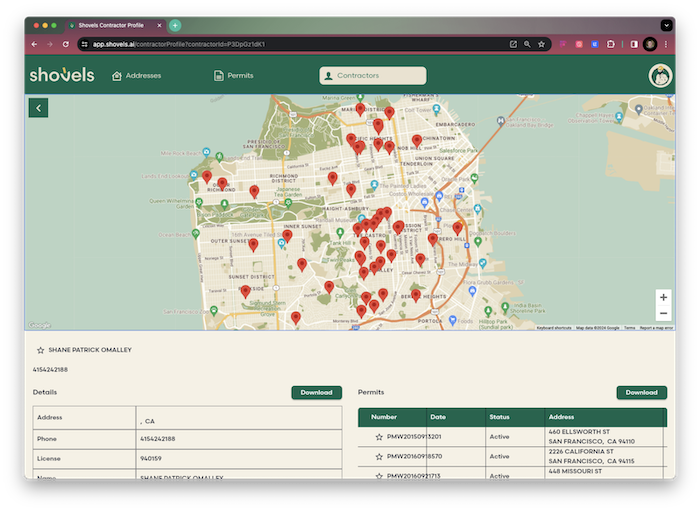Click the red pin near Potrero Hill
The width and height of the screenshot is (700, 511).
(433, 239)
